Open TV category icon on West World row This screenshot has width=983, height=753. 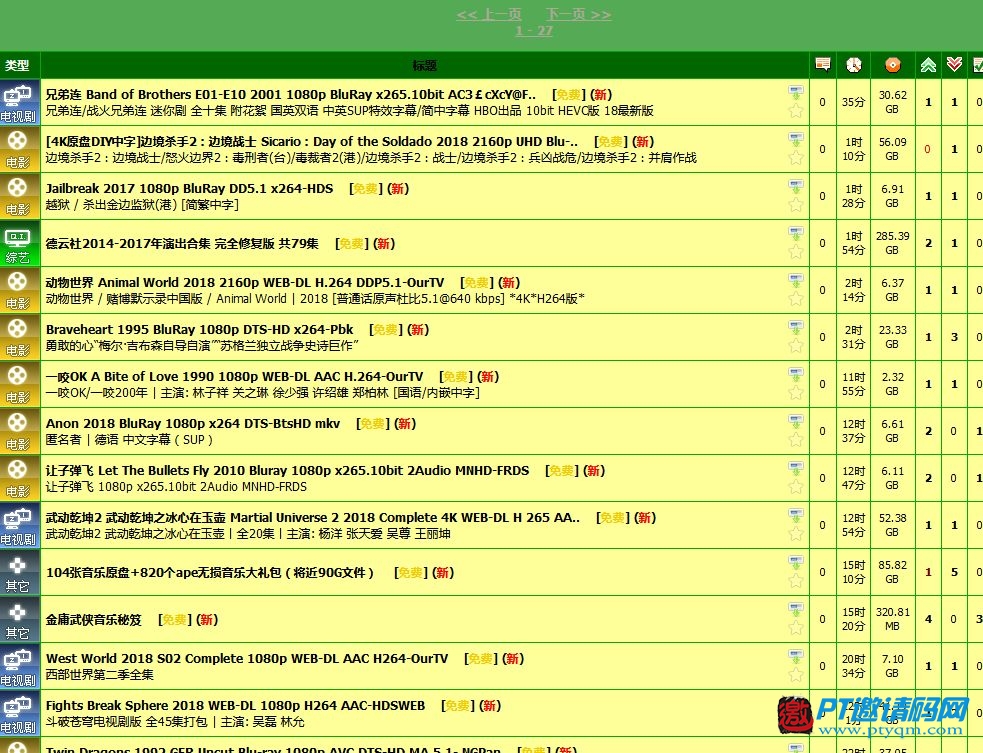[x=19, y=666]
